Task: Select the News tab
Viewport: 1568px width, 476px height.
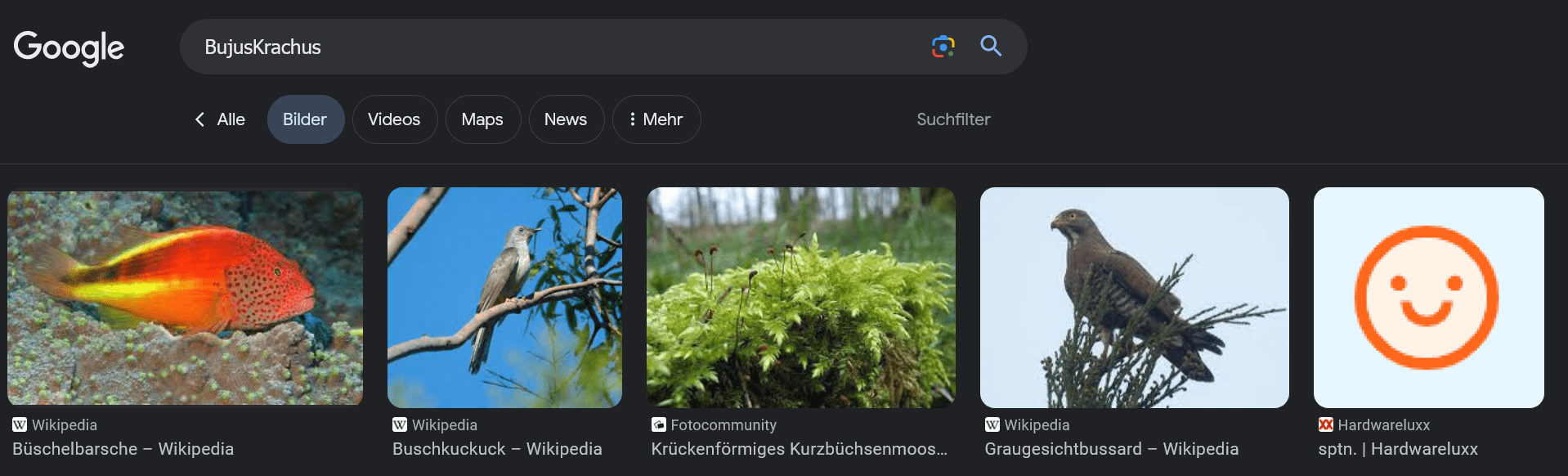Action: point(566,119)
